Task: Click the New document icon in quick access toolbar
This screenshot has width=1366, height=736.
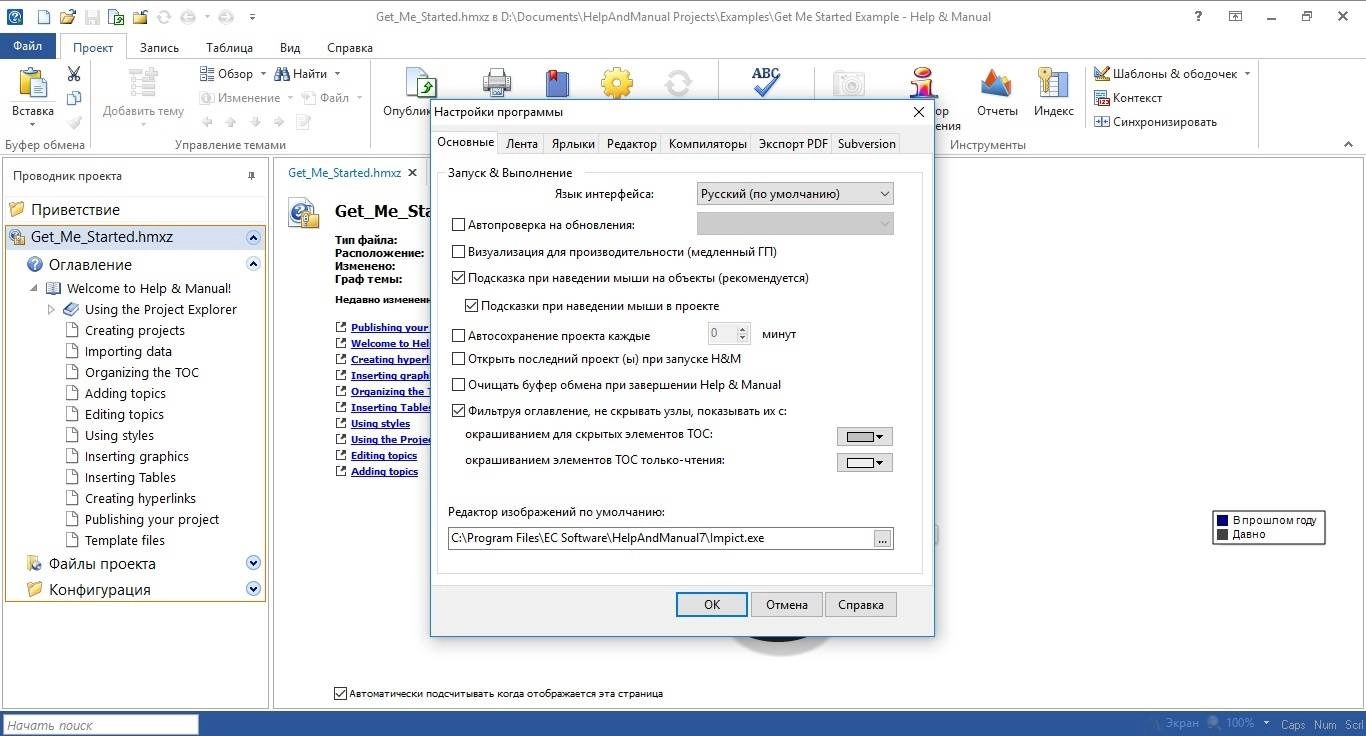Action: click(43, 17)
